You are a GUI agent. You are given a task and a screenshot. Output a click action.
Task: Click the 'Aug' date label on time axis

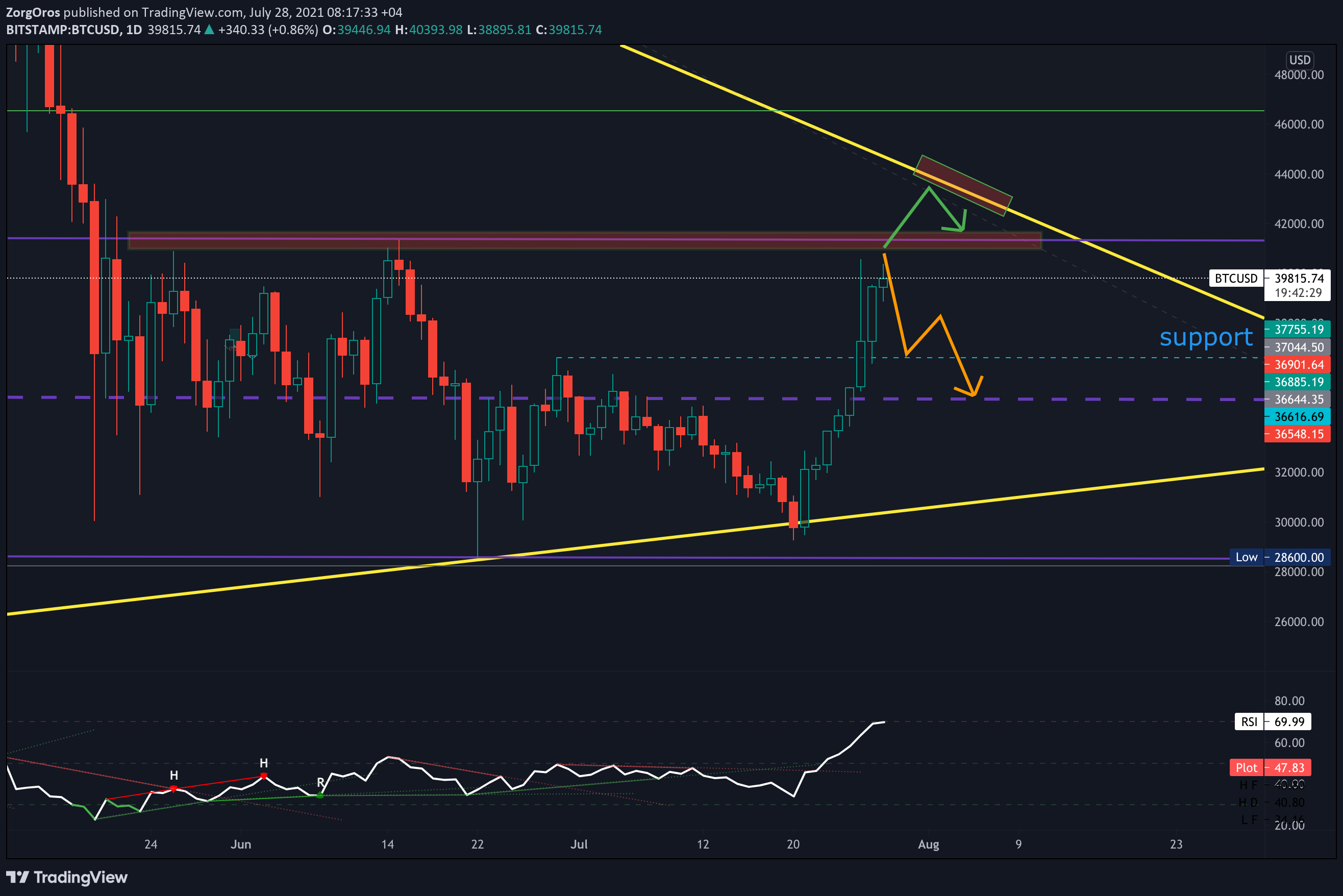(928, 844)
